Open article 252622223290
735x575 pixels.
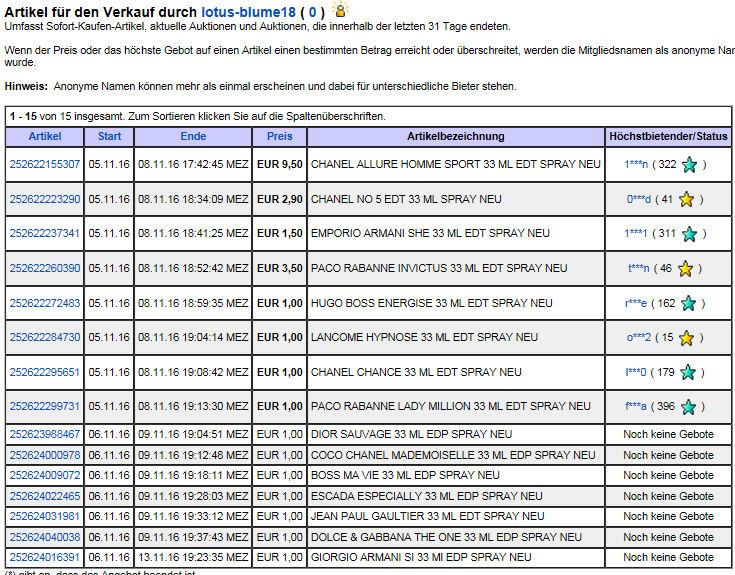click(x=45, y=199)
